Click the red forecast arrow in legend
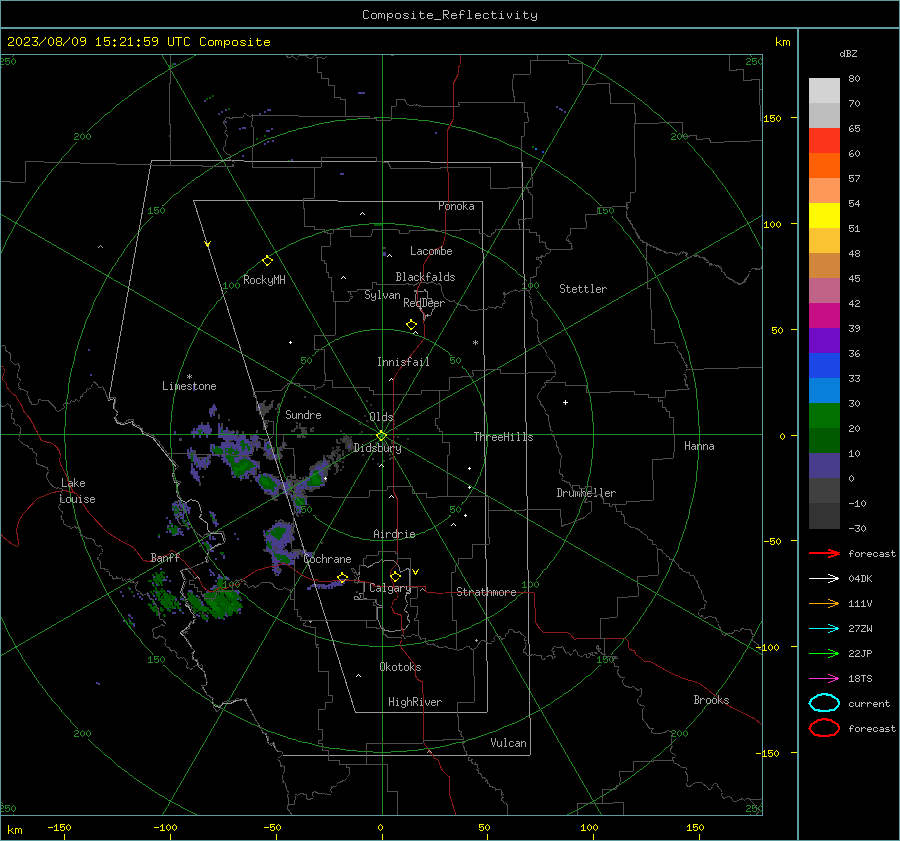Screen dimensions: 900x841 point(824,553)
